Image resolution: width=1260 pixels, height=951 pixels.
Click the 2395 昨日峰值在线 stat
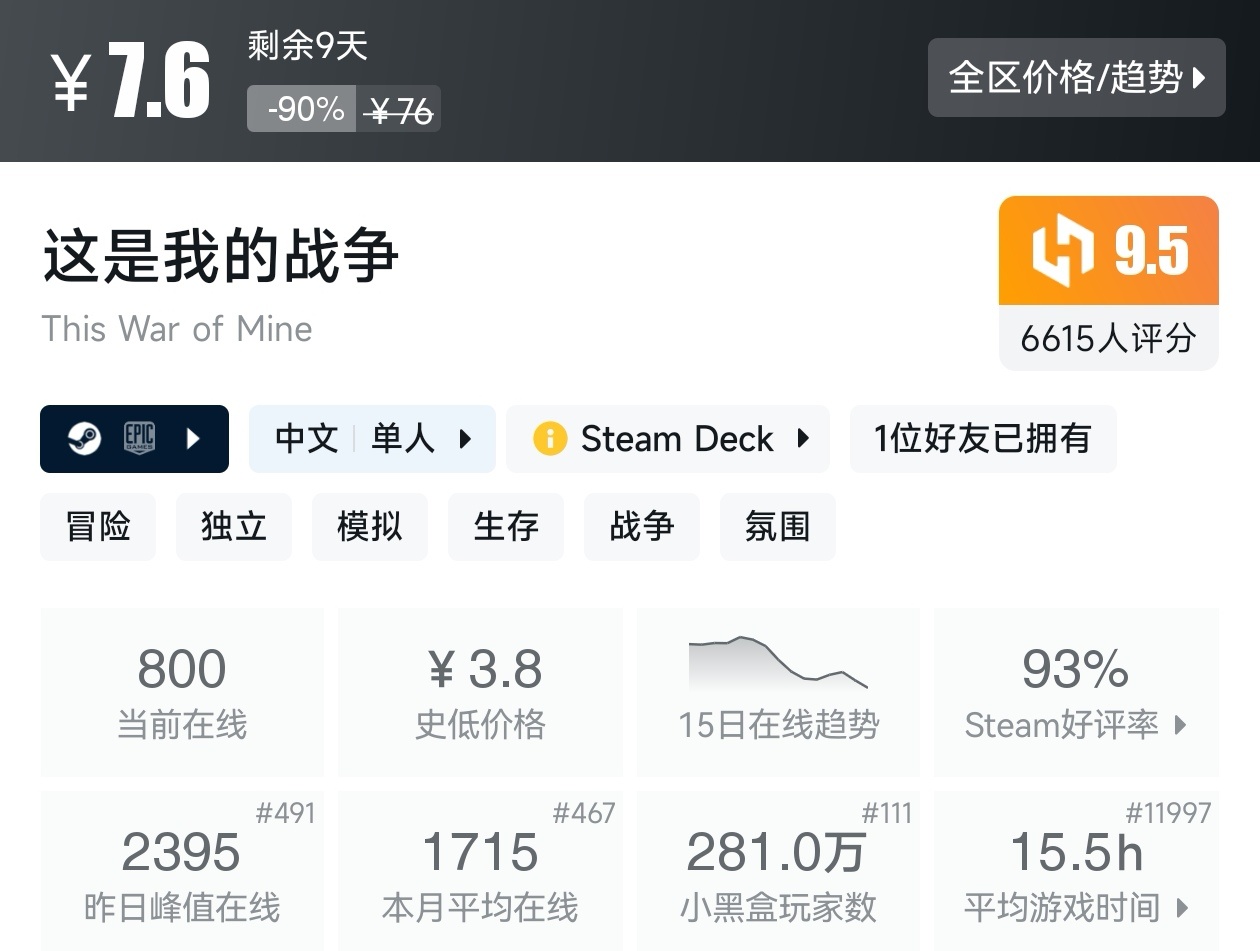click(x=182, y=871)
